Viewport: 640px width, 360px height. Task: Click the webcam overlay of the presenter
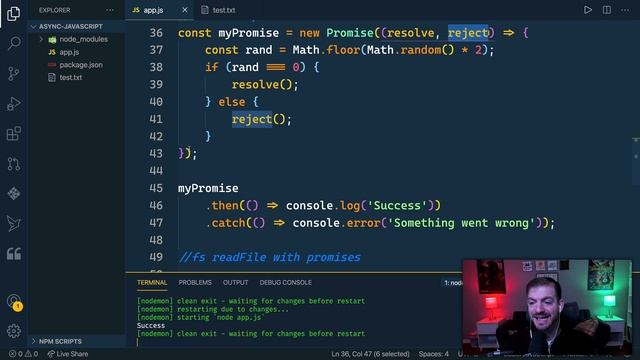[x=547, y=307]
